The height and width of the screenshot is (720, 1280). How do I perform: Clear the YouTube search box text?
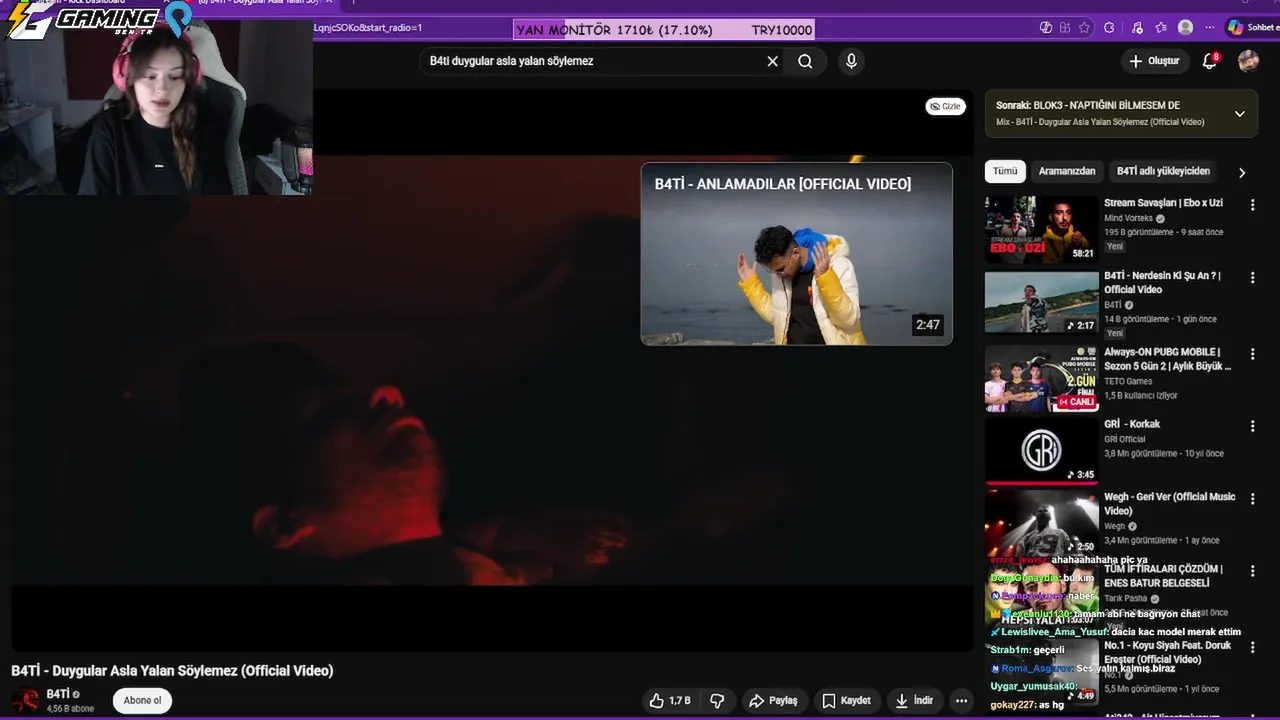click(772, 61)
